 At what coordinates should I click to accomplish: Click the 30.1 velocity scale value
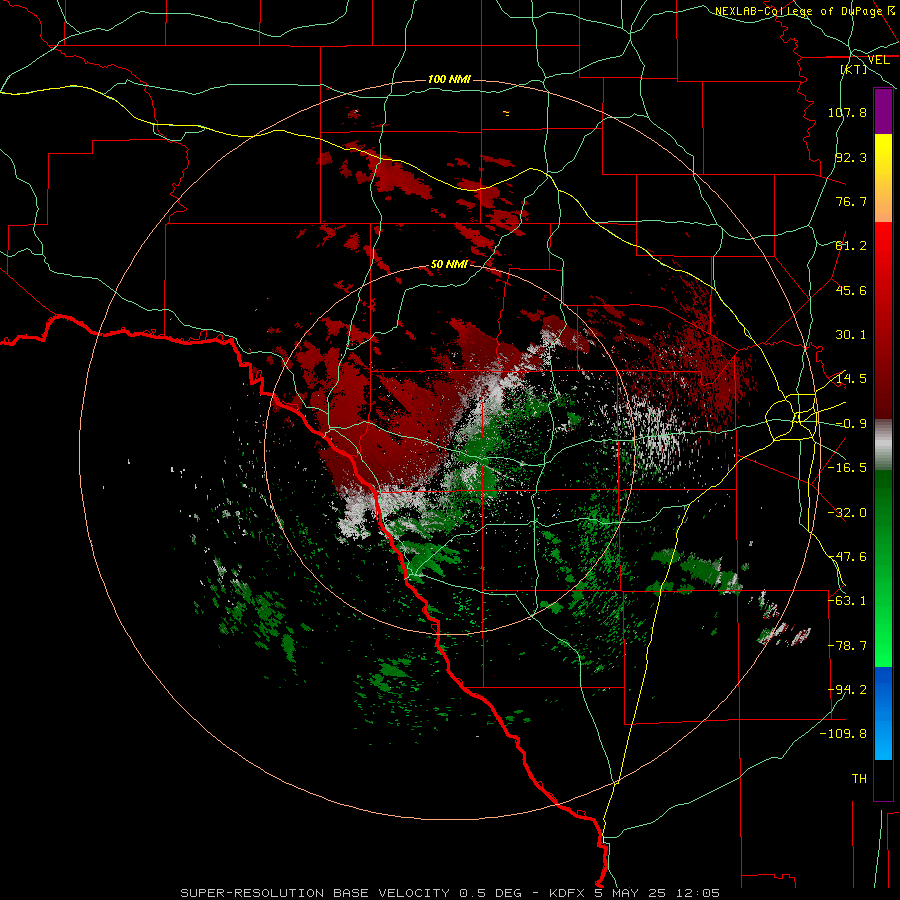tap(851, 335)
